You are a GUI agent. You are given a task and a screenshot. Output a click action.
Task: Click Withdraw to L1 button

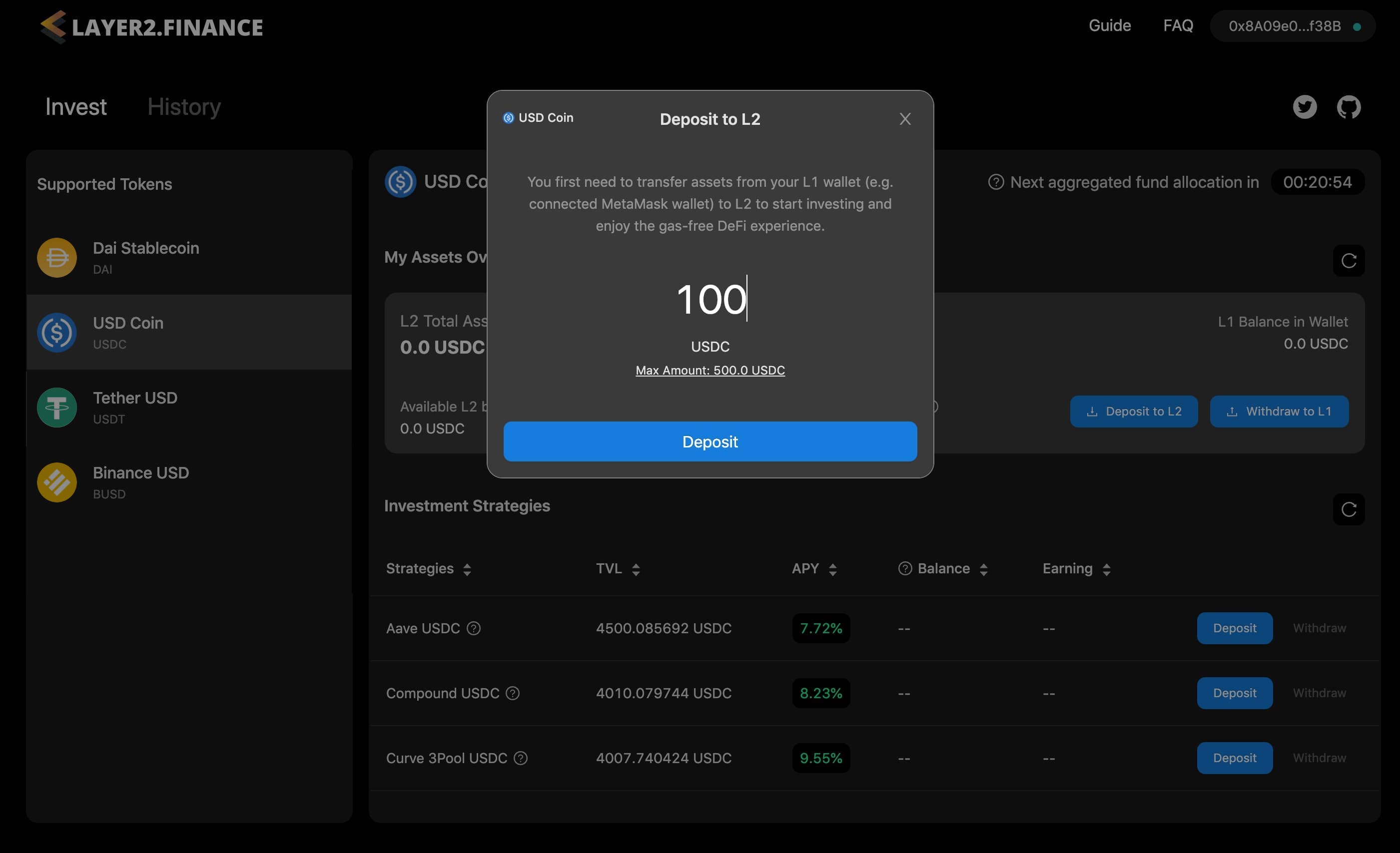(x=1279, y=411)
